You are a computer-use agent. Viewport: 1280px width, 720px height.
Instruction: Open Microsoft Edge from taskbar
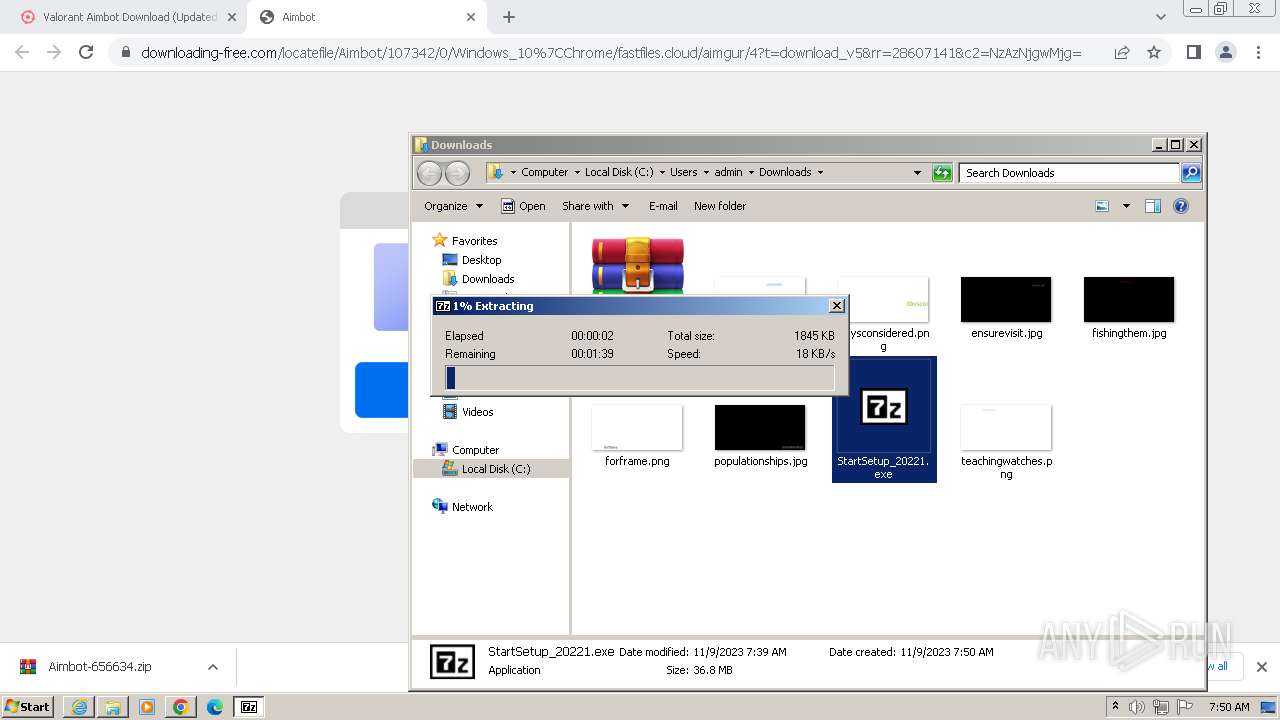pyautogui.click(x=215, y=707)
